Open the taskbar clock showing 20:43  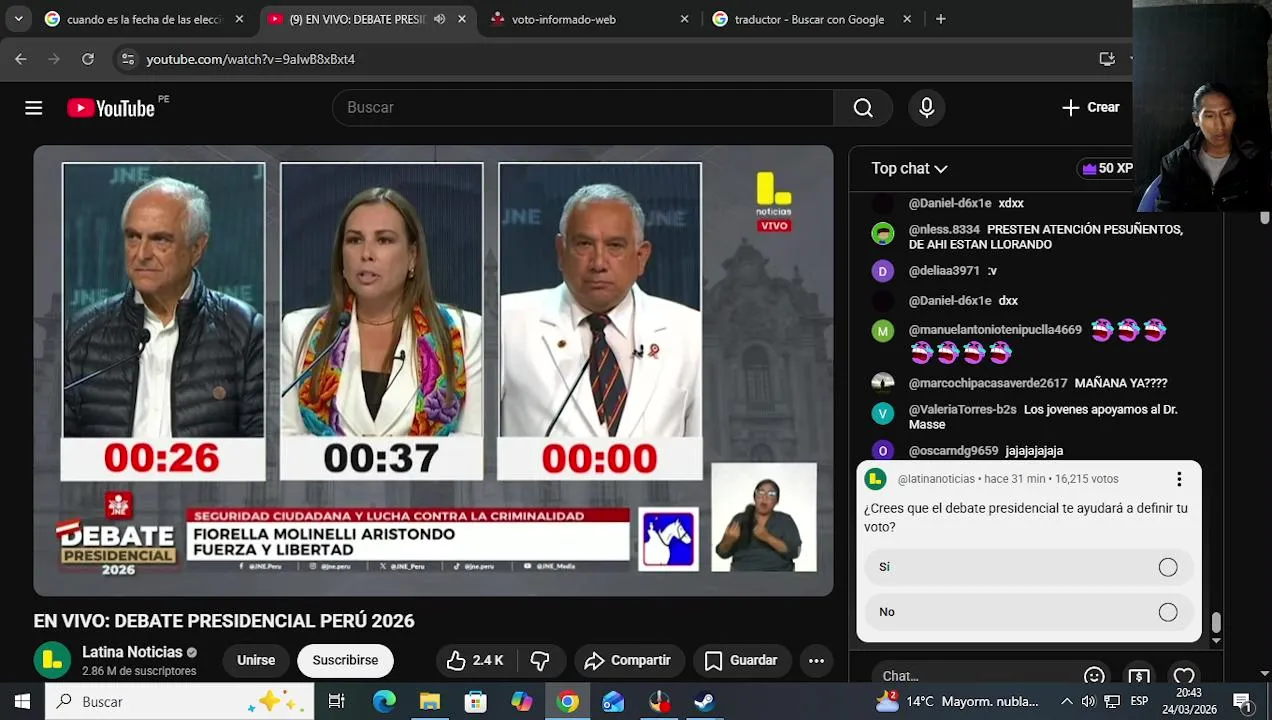coord(1189,701)
